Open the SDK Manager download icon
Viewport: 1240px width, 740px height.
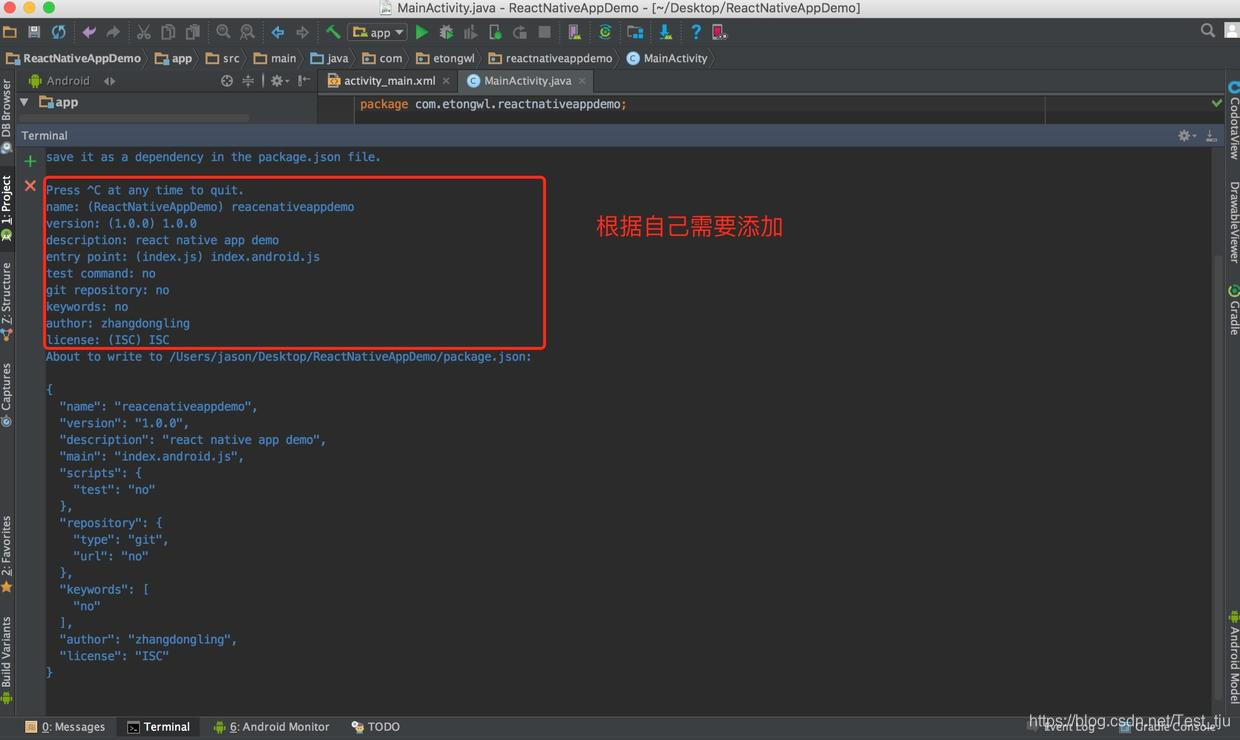[665, 32]
